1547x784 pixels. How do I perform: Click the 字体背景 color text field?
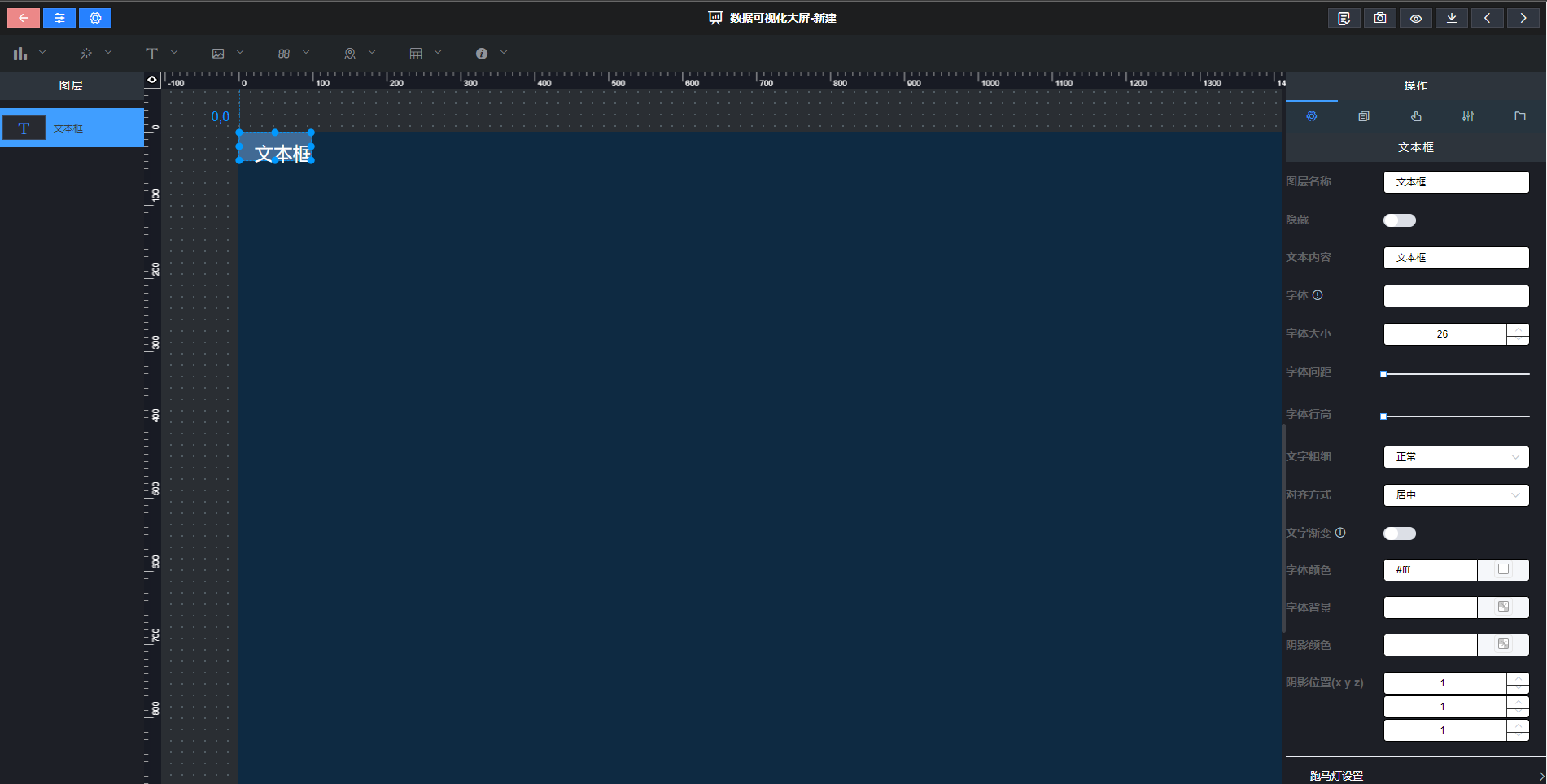coord(1431,608)
